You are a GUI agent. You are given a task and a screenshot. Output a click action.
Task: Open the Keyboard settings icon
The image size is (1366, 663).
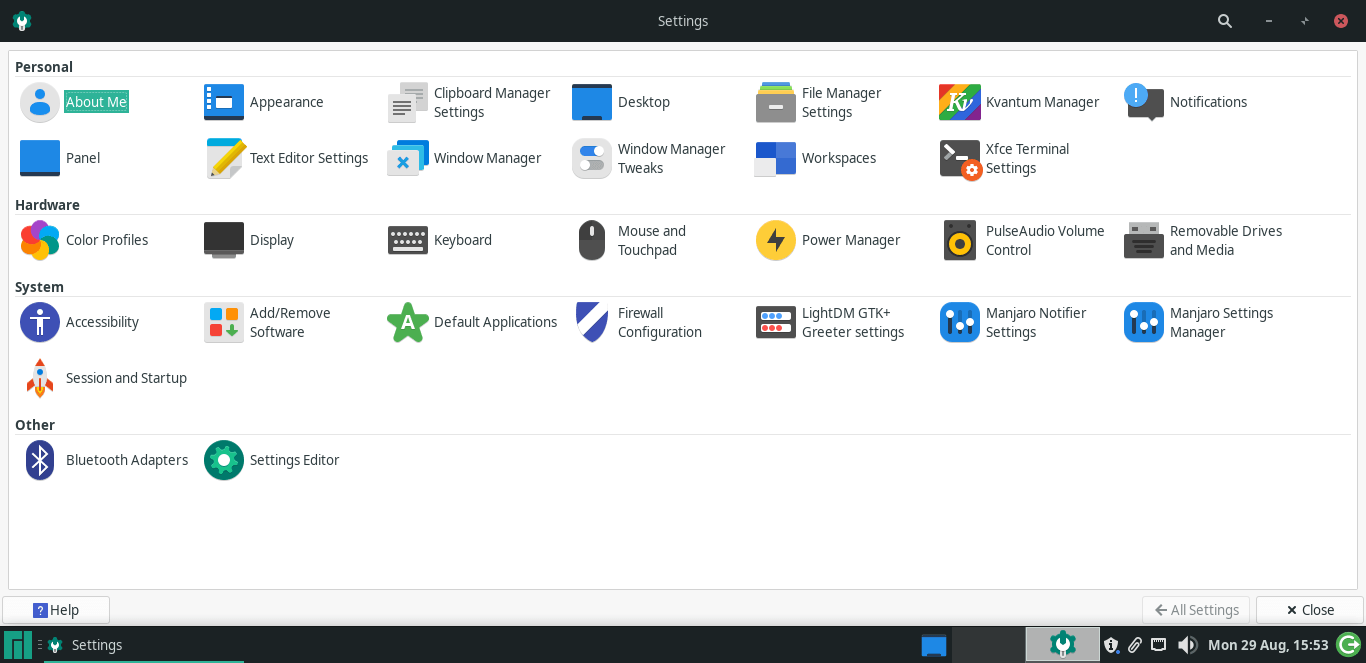coord(408,240)
